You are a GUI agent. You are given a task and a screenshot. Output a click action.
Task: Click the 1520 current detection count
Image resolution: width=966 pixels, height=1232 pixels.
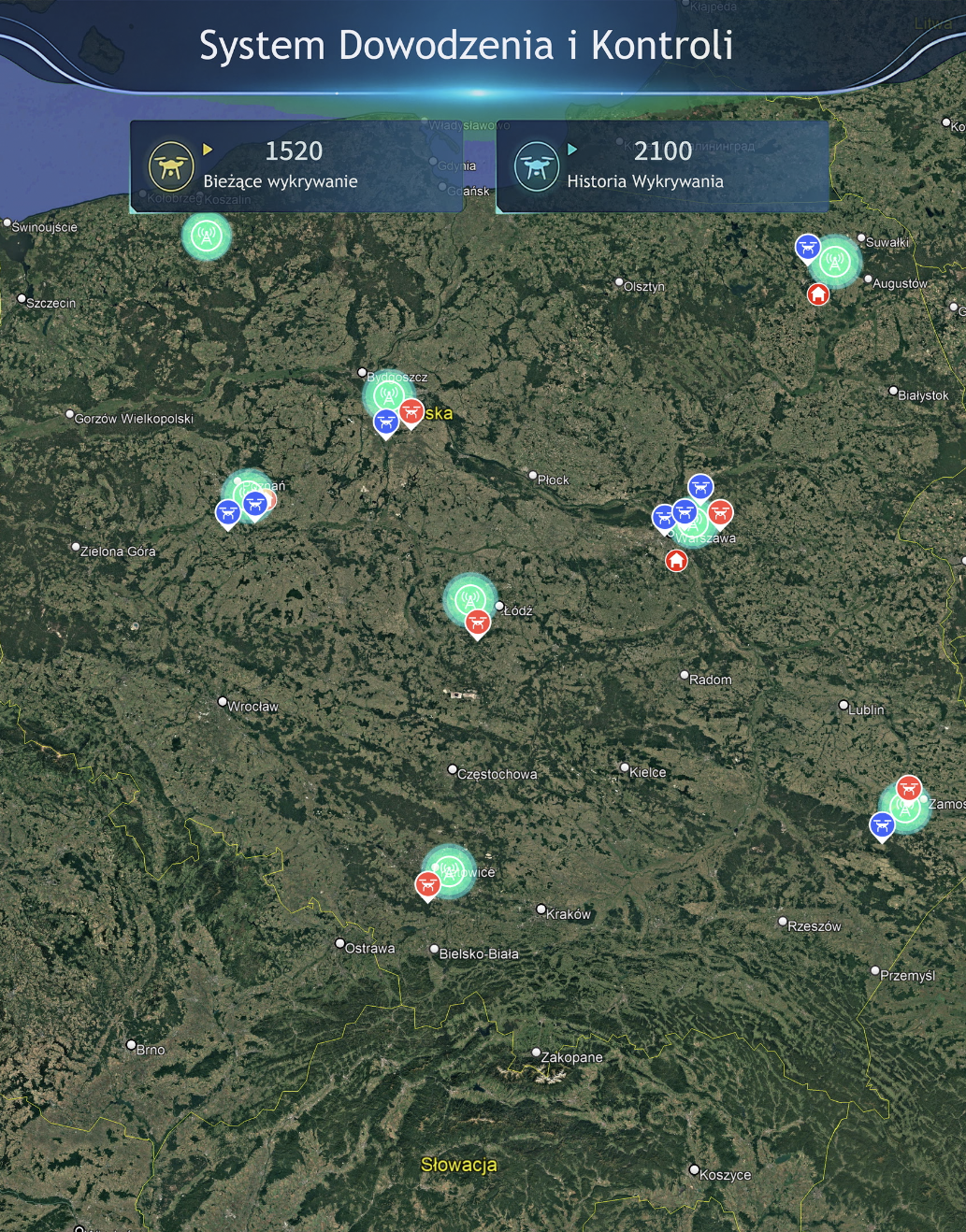tap(294, 150)
